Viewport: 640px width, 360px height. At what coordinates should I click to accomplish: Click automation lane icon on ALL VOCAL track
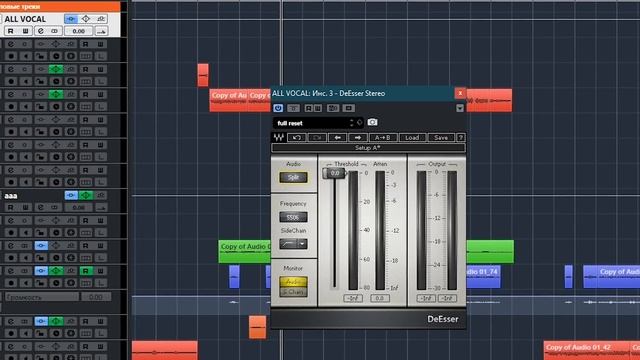(101, 31)
